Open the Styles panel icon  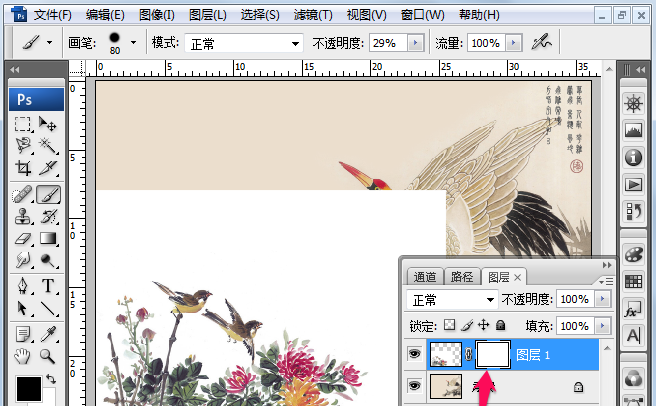pyautogui.click(x=633, y=308)
